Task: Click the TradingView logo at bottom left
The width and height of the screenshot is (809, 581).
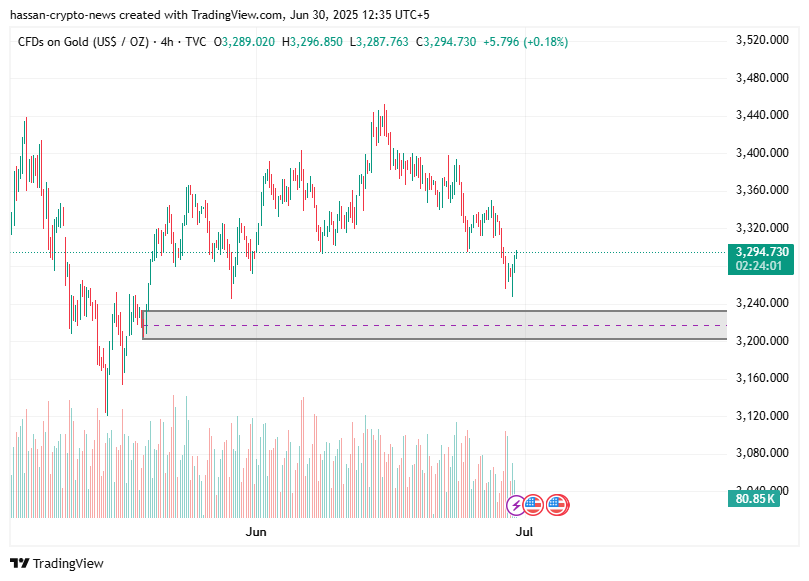Action: (x=57, y=563)
